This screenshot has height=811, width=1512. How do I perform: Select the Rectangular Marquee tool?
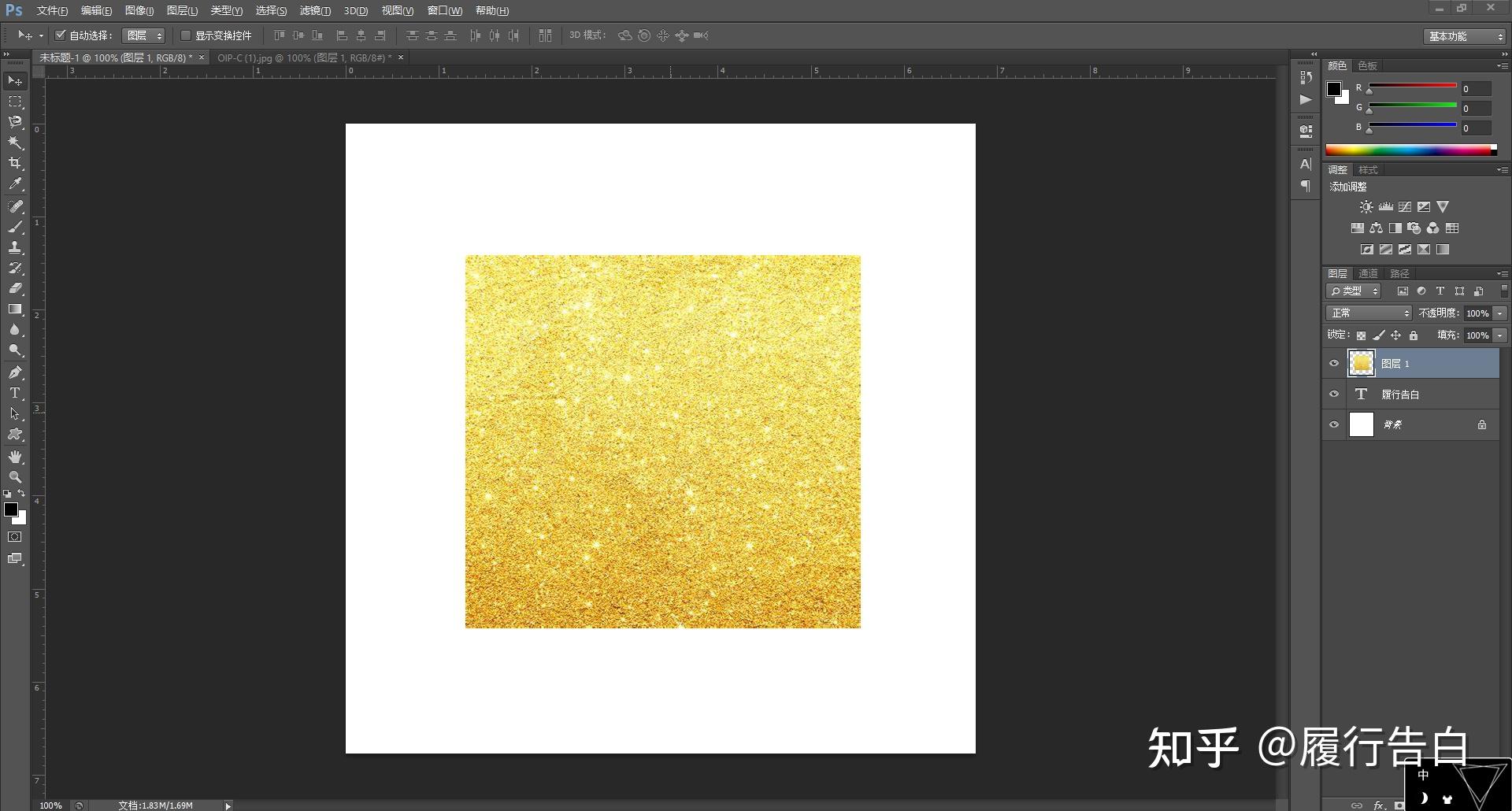click(15, 102)
